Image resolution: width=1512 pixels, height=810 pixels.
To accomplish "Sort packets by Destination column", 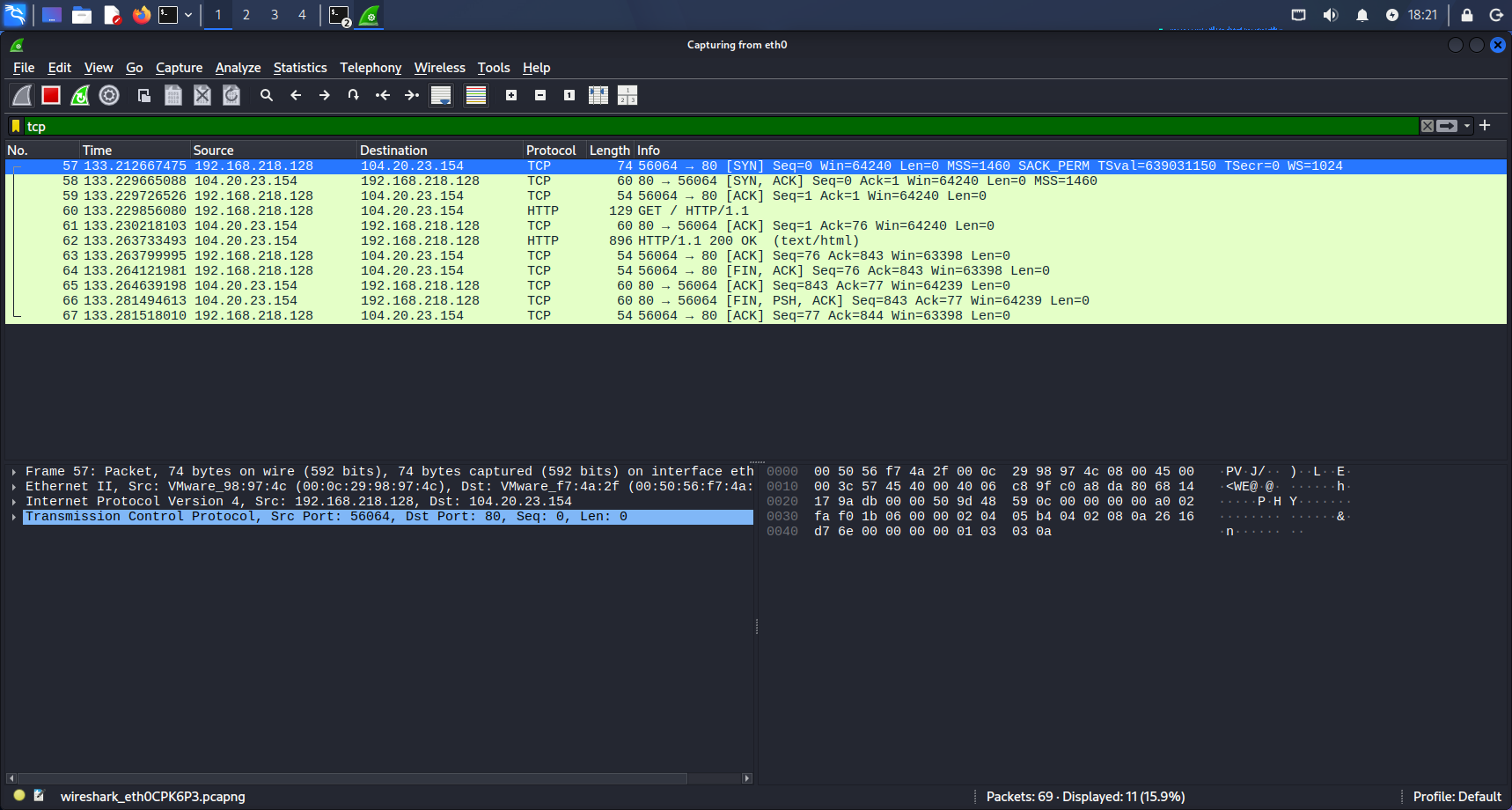I will (440, 151).
